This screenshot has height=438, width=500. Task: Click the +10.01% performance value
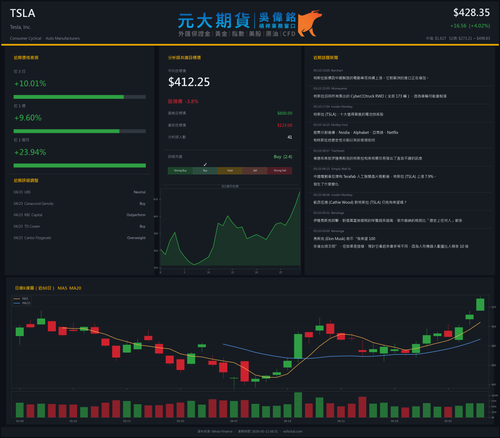click(x=30, y=83)
